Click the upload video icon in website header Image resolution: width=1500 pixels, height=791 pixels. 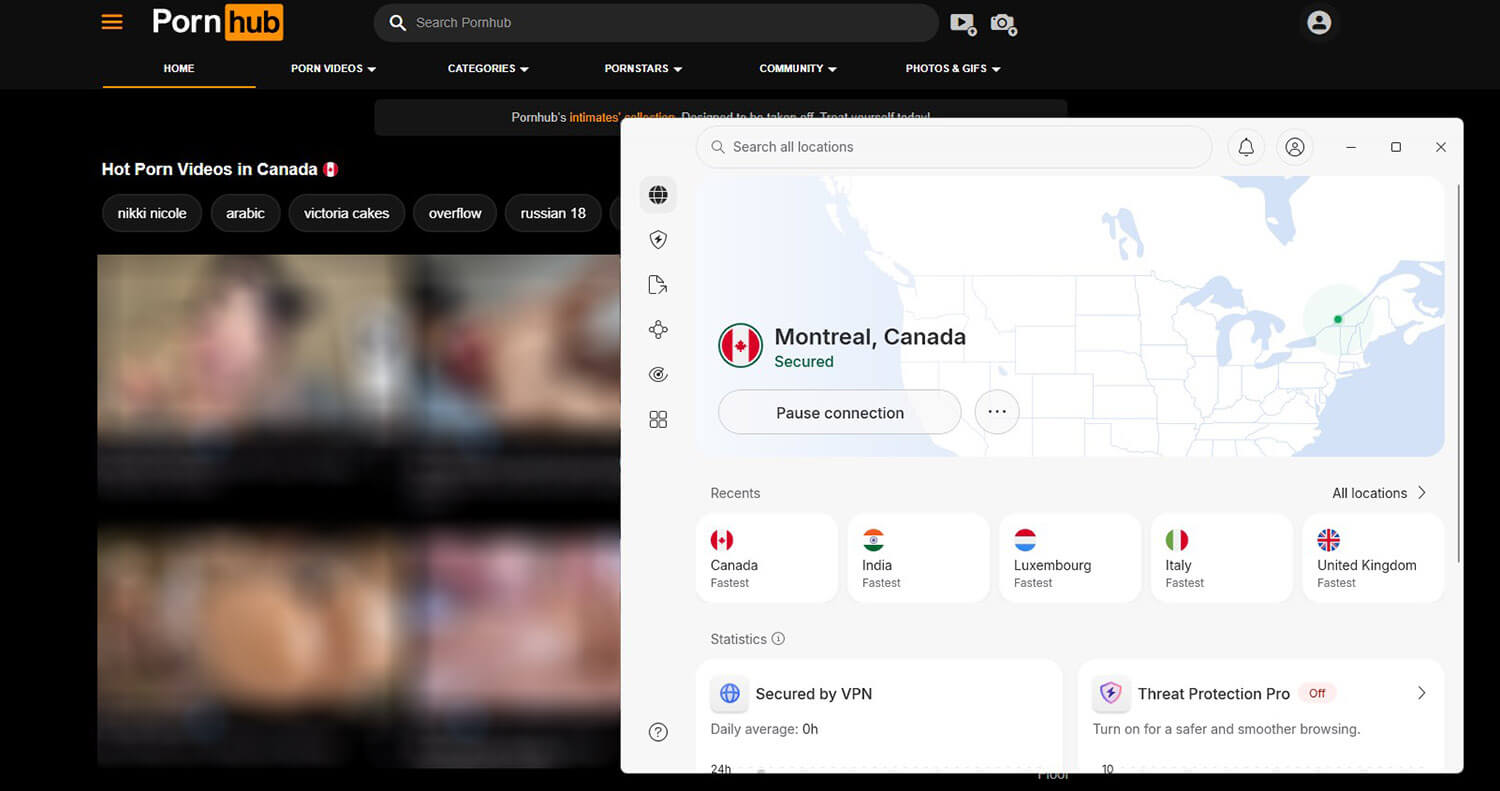click(963, 23)
